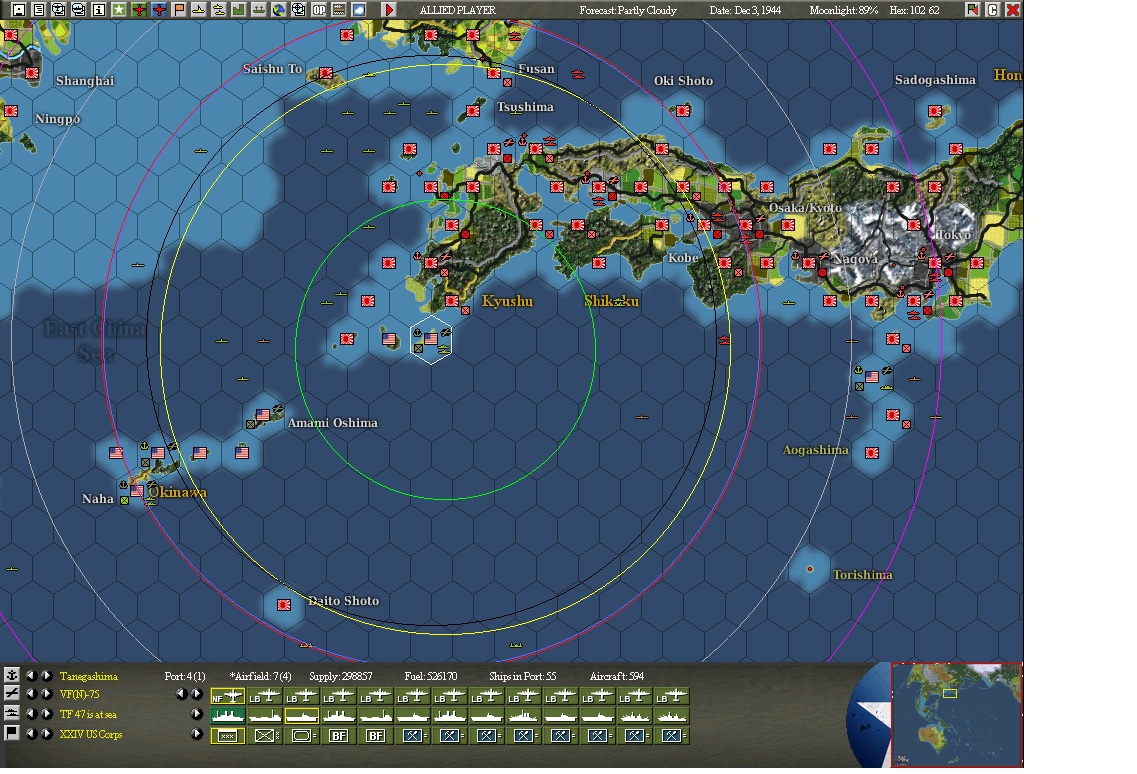Select the LB icon right of NF icon
The height and width of the screenshot is (774, 1137).
click(x=264, y=697)
